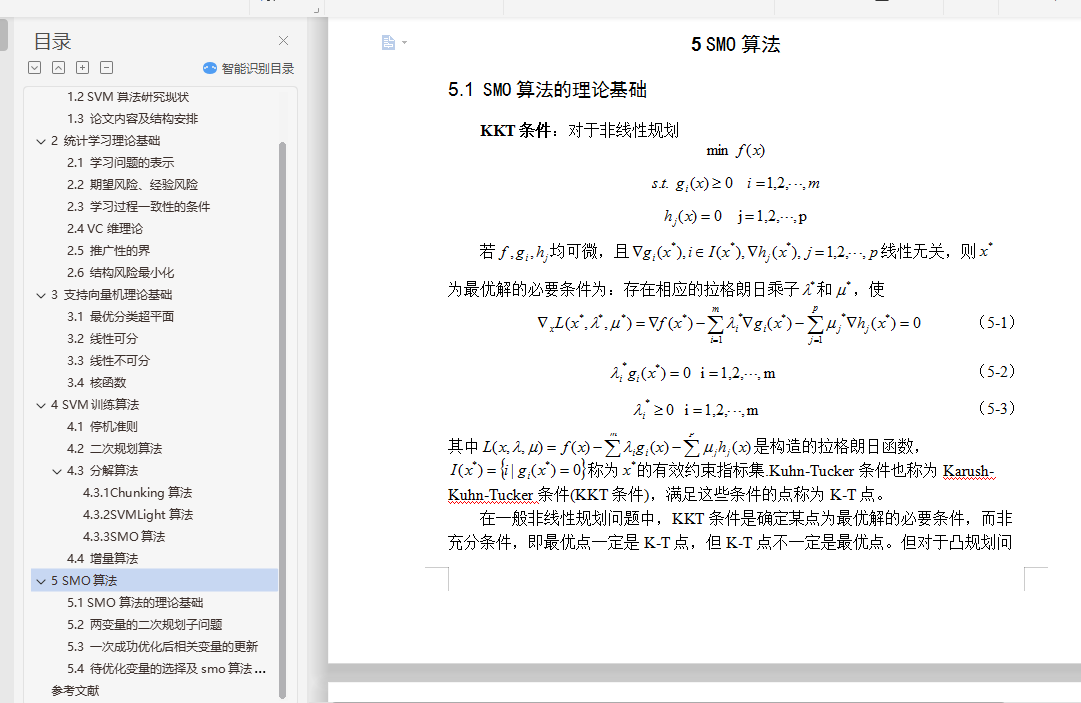Open the dropdown arrow next to the page icon
Image resolution: width=1081 pixels, height=703 pixels.
(405, 43)
